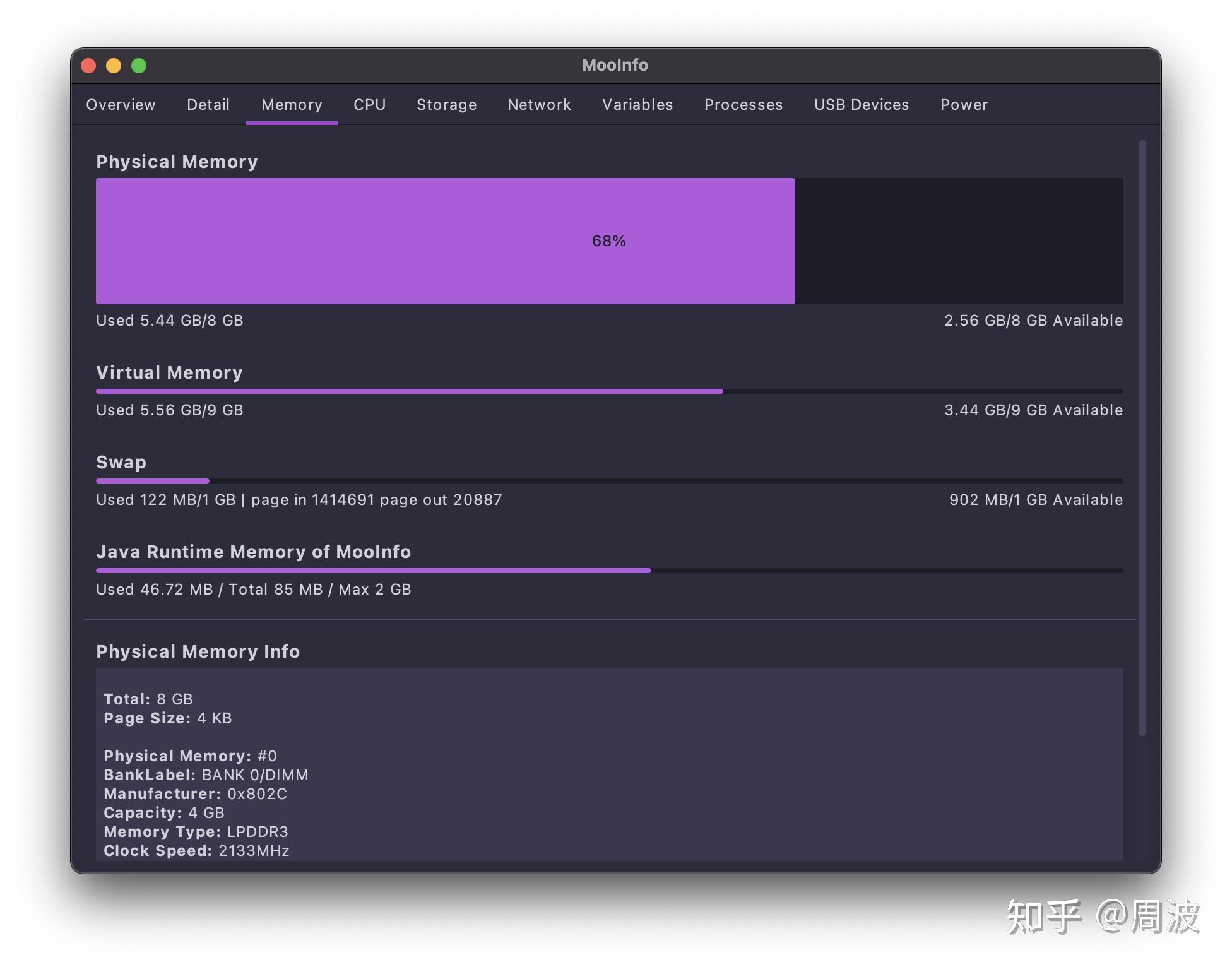This screenshot has height=967, width=1232.
Task: Open the USB Devices tab
Action: pyautogui.click(x=861, y=105)
